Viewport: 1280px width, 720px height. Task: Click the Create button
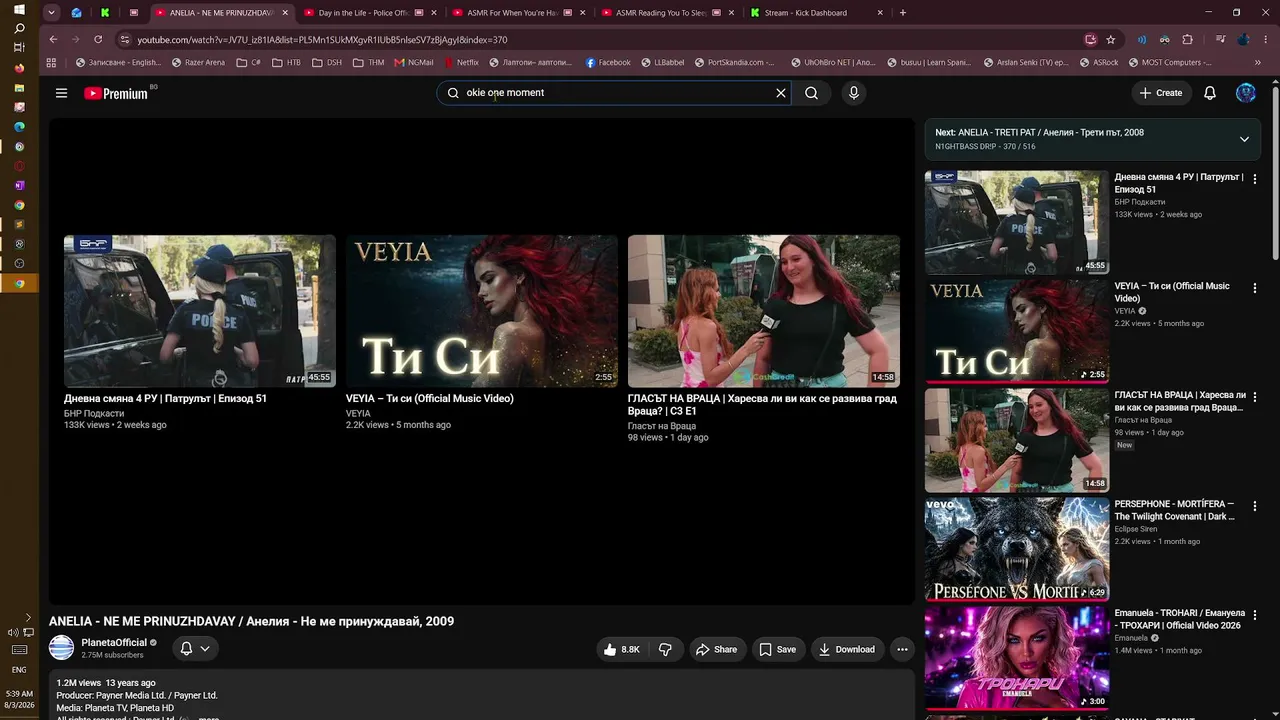pos(1160,93)
